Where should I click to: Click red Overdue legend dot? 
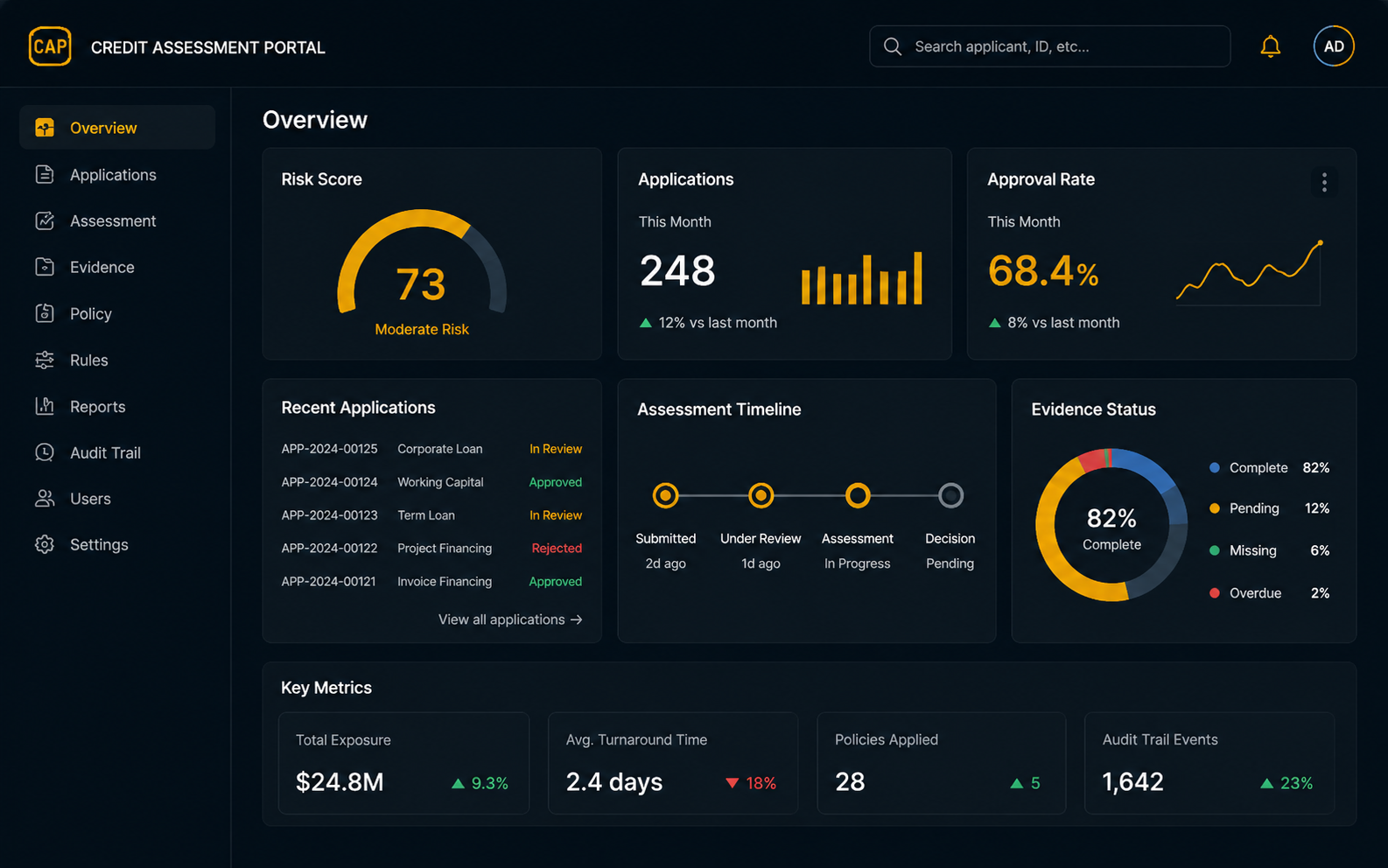coord(1214,593)
